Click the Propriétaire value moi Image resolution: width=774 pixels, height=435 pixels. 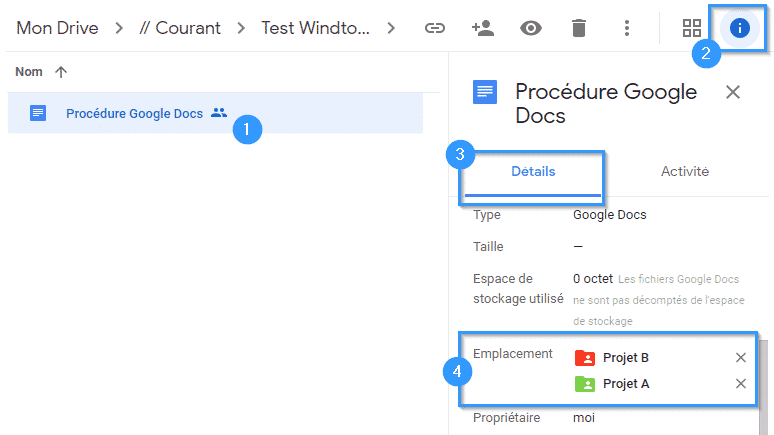coord(583,418)
